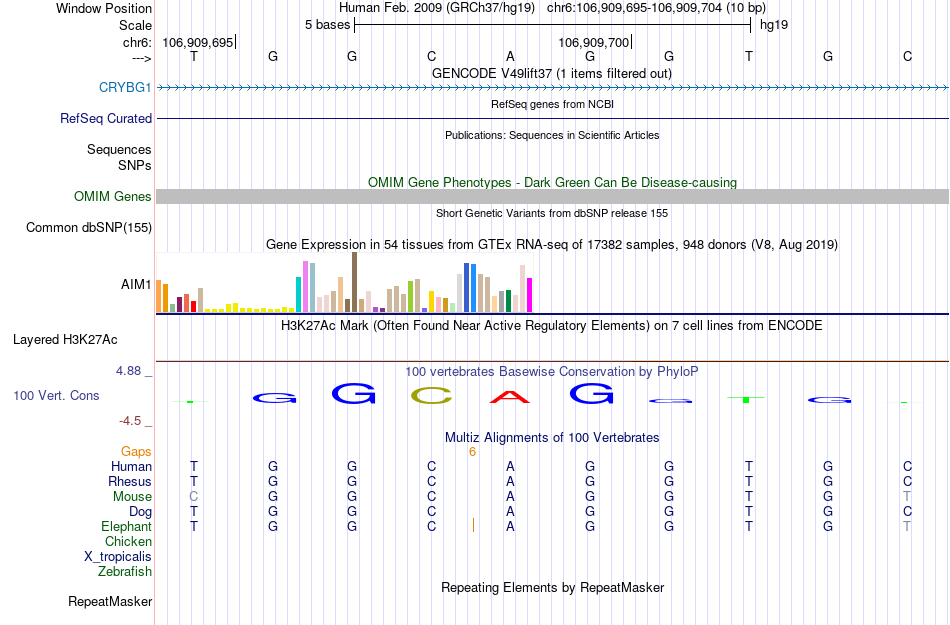Select the 100 Vert. Cons label

(56, 395)
